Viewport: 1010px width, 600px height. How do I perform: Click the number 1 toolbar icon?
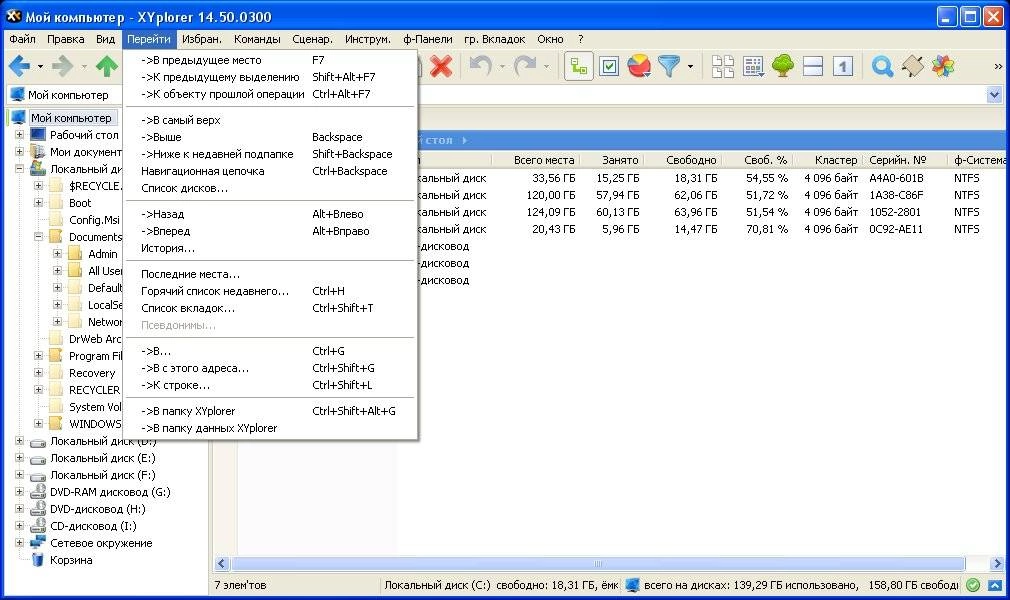click(x=843, y=66)
